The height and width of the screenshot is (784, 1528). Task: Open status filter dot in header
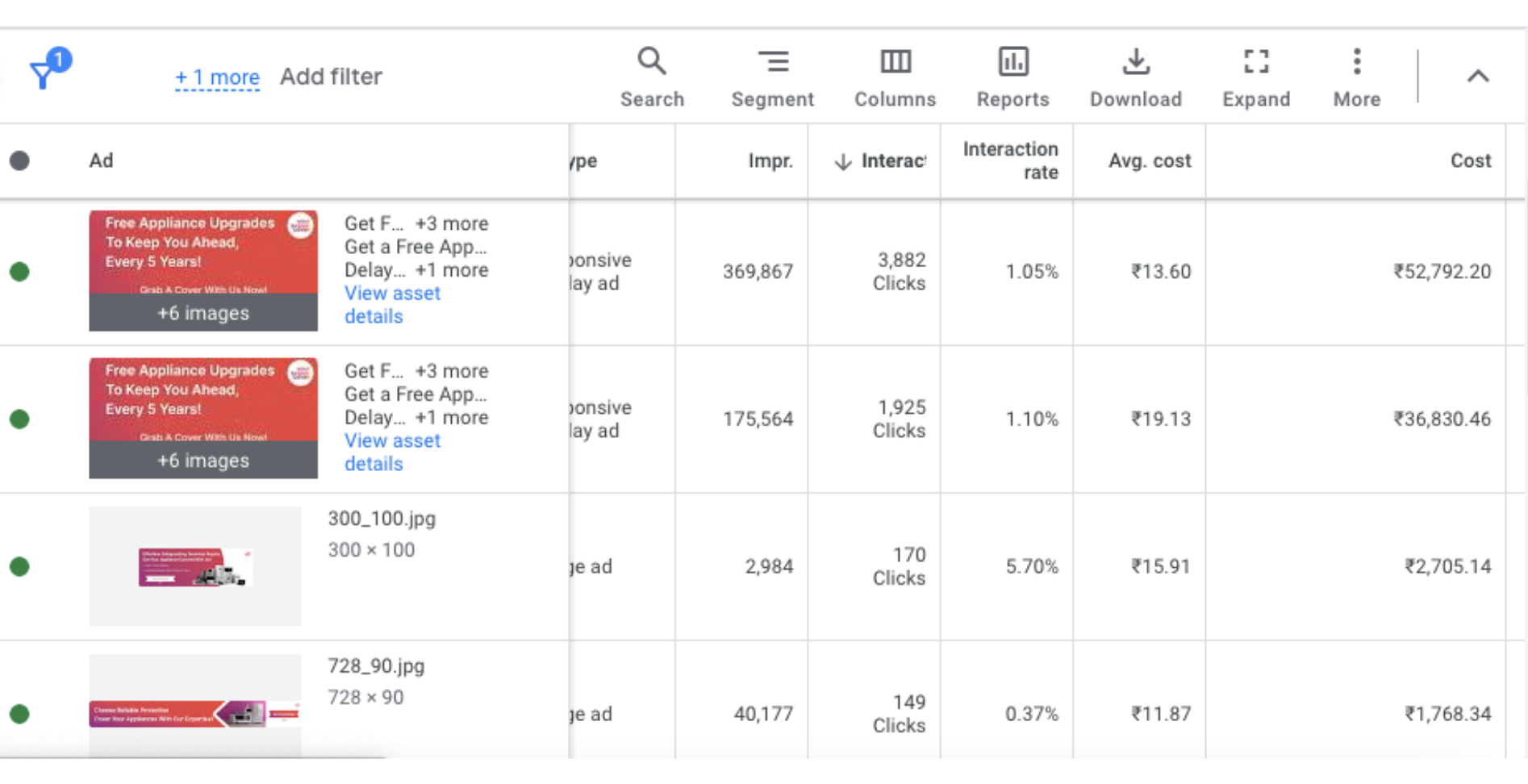[20, 161]
